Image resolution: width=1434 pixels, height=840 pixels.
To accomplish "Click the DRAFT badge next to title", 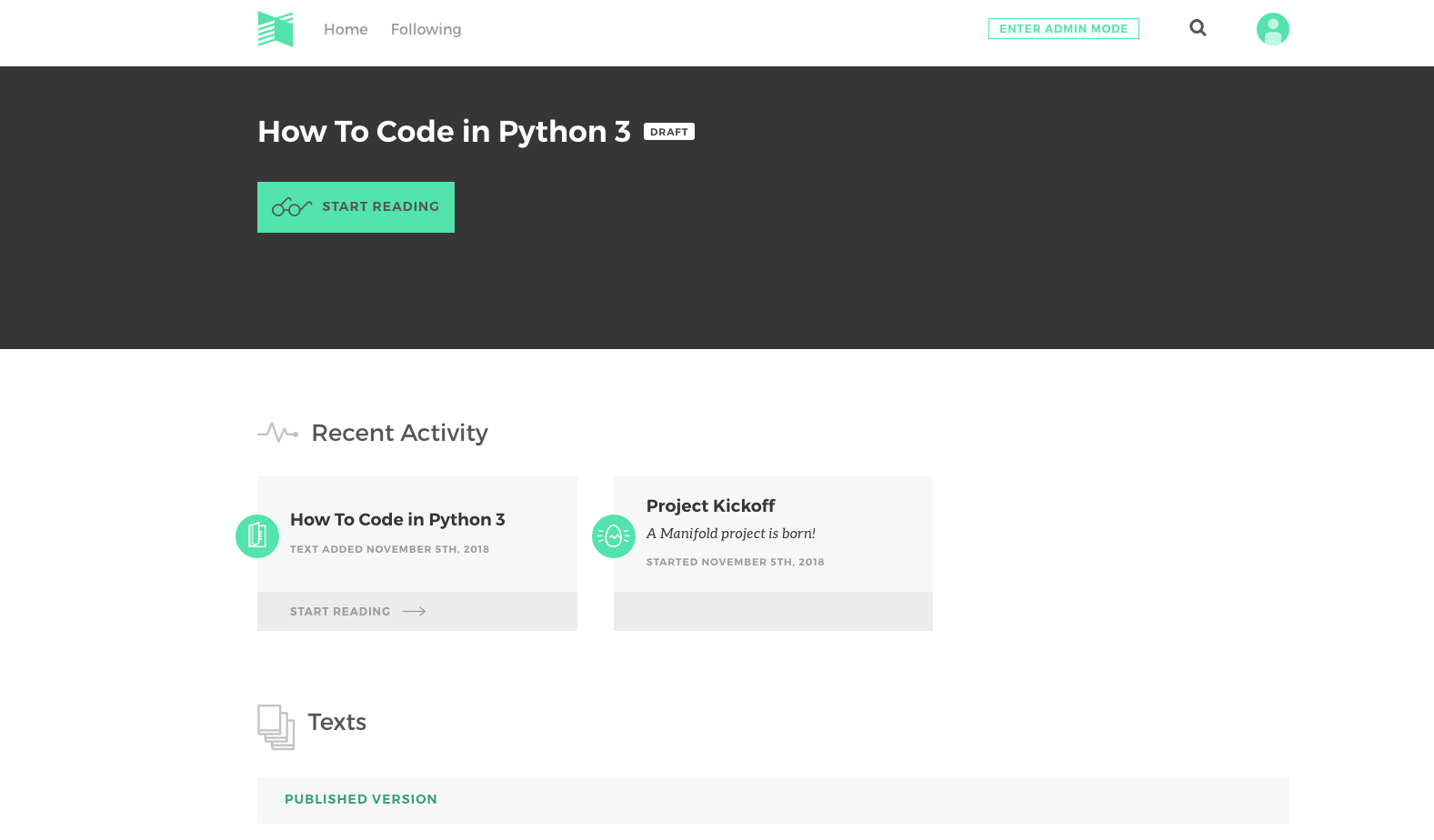I will 669,132.
